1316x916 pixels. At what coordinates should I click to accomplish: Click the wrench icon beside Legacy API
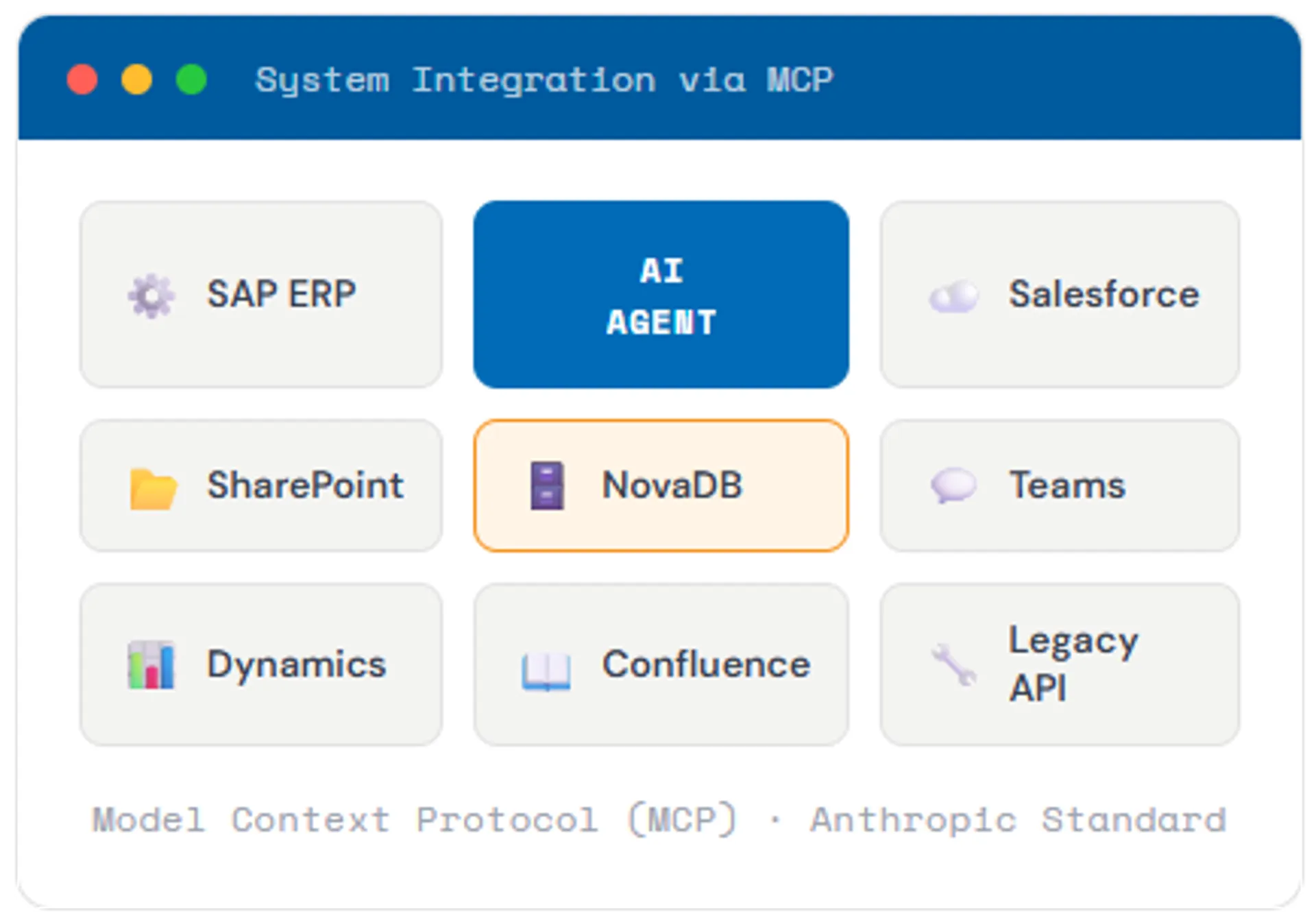click(953, 664)
